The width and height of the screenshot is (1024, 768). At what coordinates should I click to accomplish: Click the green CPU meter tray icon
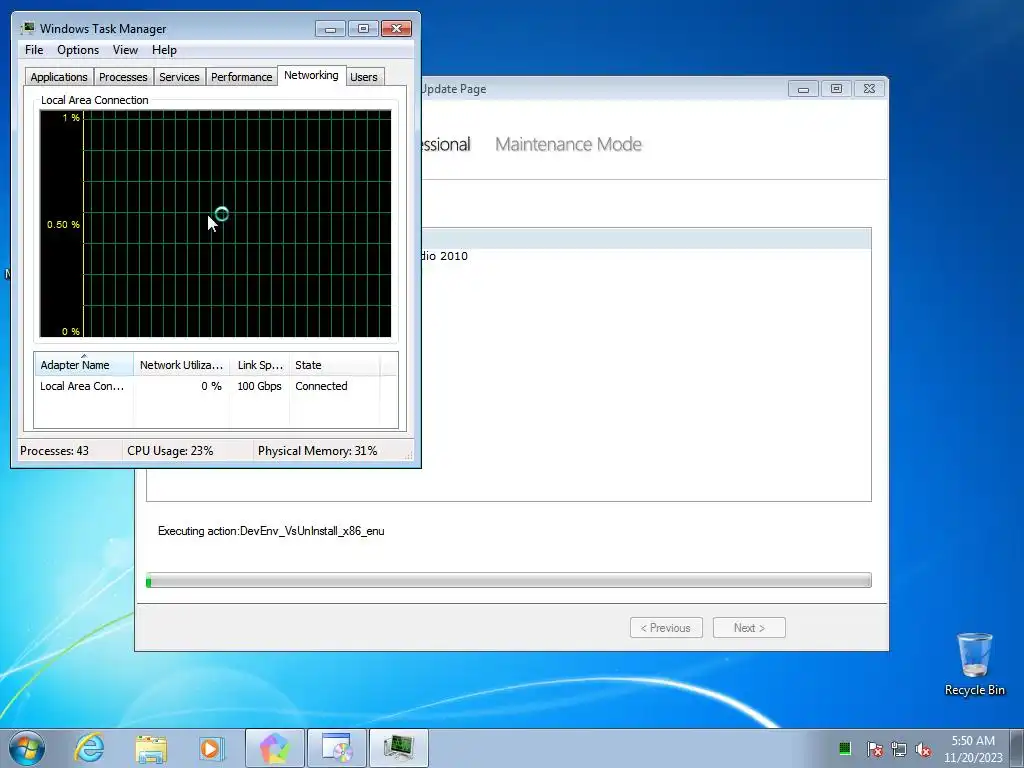844,748
